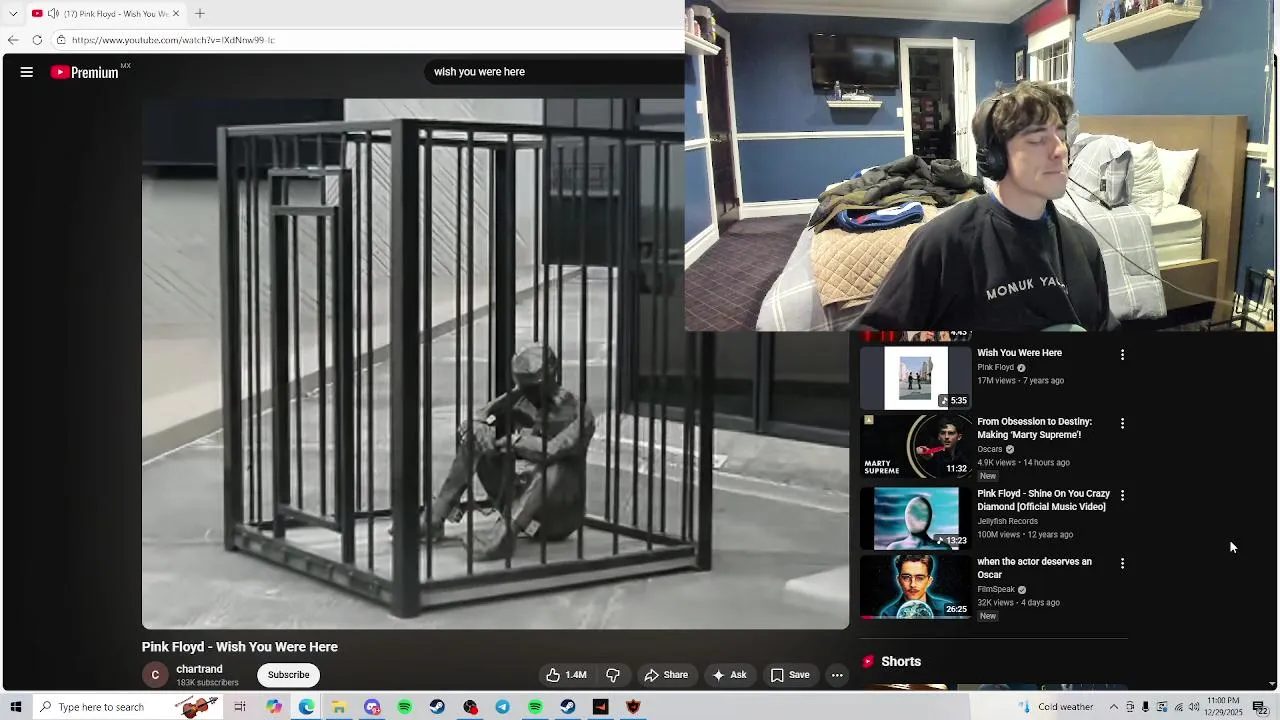Show hidden system tray icons
Viewport: 1280px width, 720px height.
(x=1113, y=707)
